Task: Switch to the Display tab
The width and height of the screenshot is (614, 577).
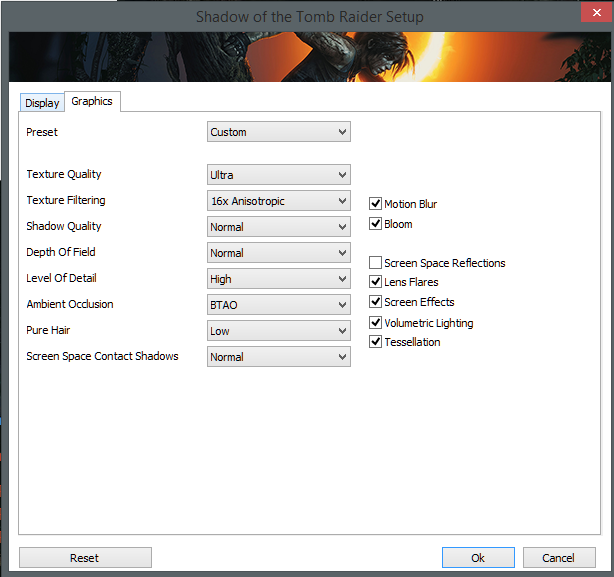Action: point(42,103)
